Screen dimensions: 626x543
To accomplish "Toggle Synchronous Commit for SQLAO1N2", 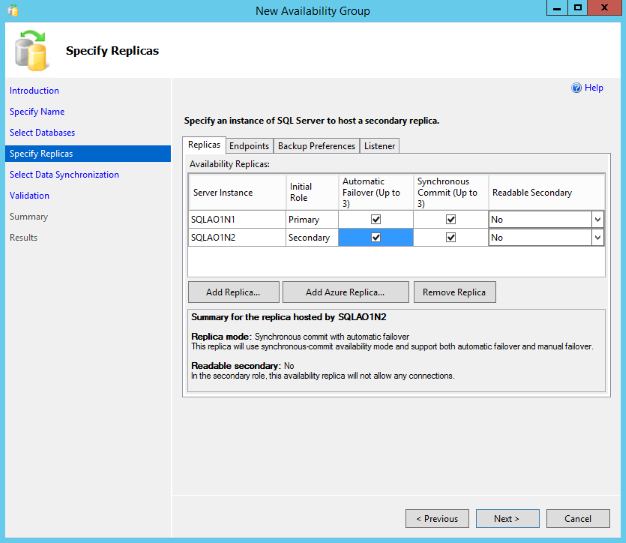I will pyautogui.click(x=451, y=237).
